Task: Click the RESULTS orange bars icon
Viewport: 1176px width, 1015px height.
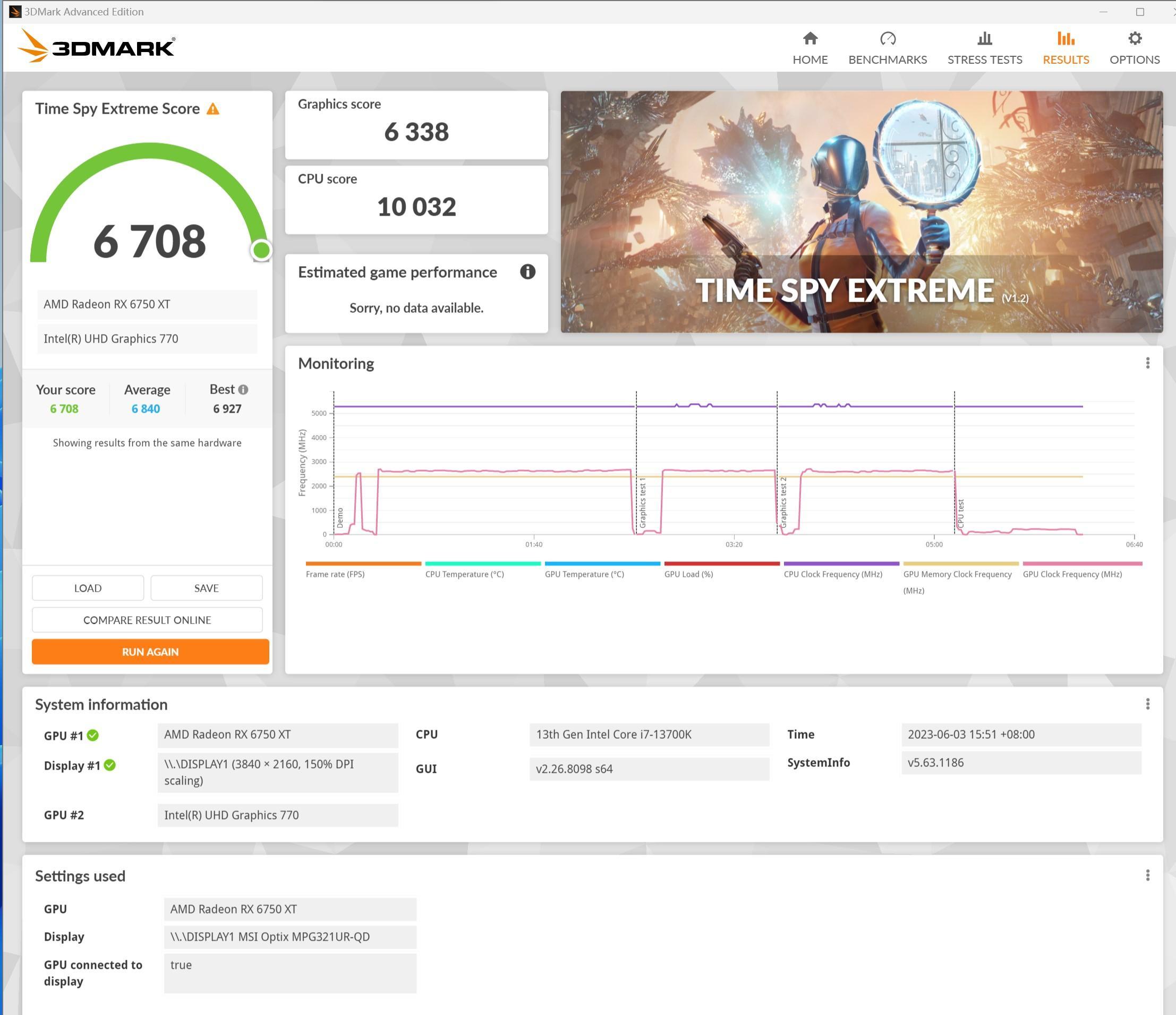Action: click(1066, 39)
